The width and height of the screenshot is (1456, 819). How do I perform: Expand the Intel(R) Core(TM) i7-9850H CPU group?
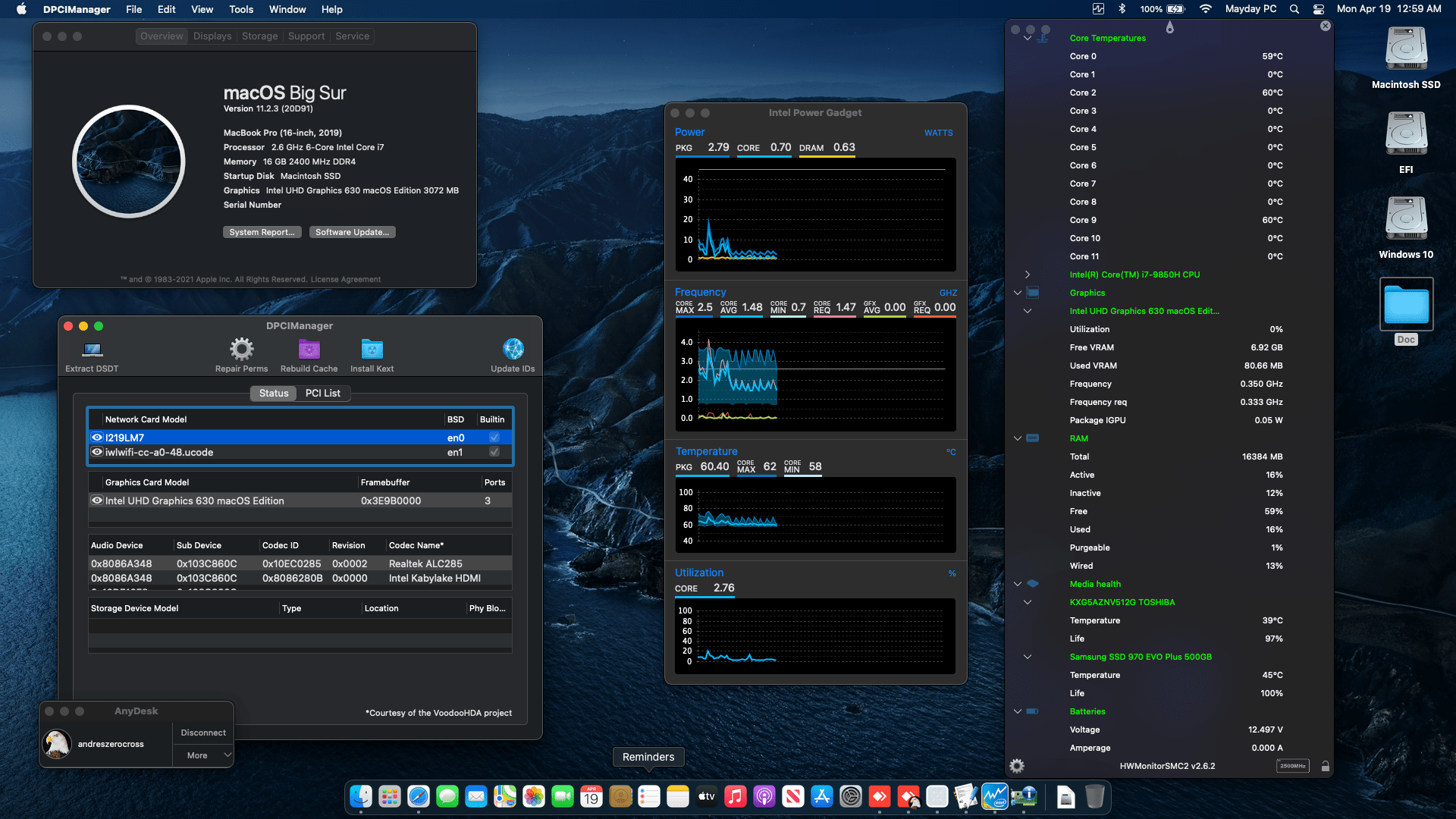tap(1028, 275)
